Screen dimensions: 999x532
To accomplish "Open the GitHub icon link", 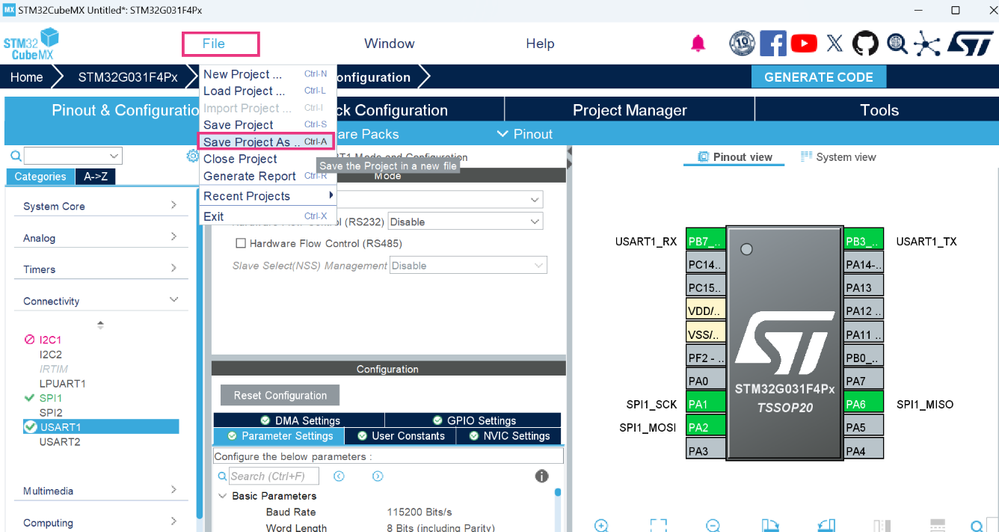I will (865, 43).
